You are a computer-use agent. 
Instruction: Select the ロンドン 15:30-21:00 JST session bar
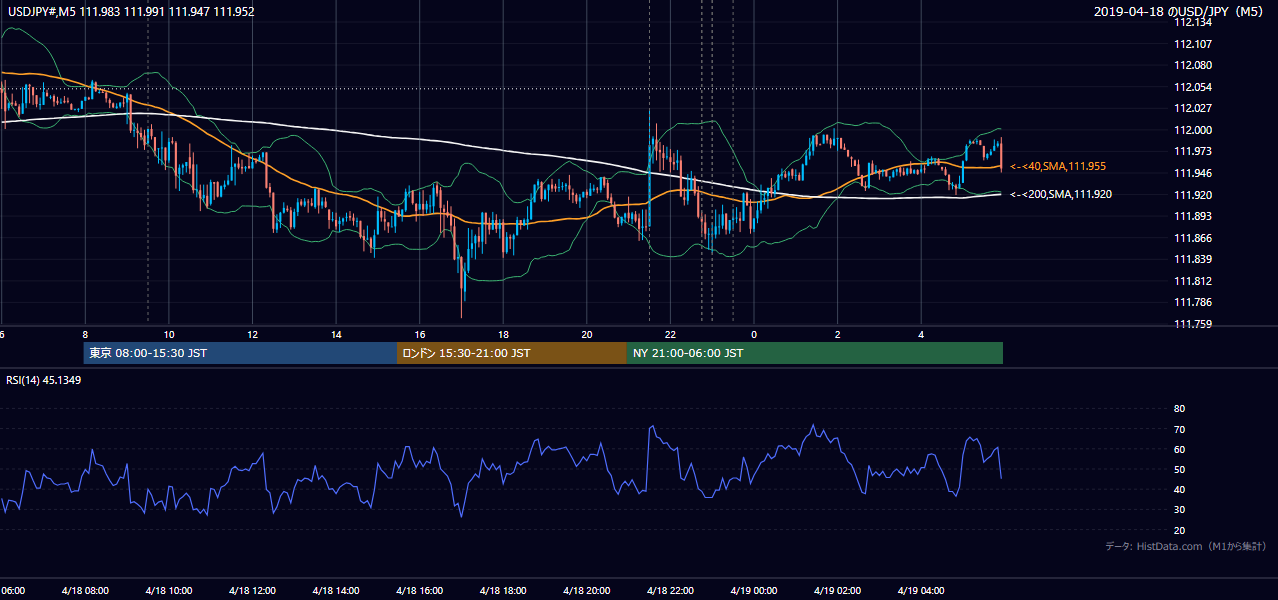point(512,353)
